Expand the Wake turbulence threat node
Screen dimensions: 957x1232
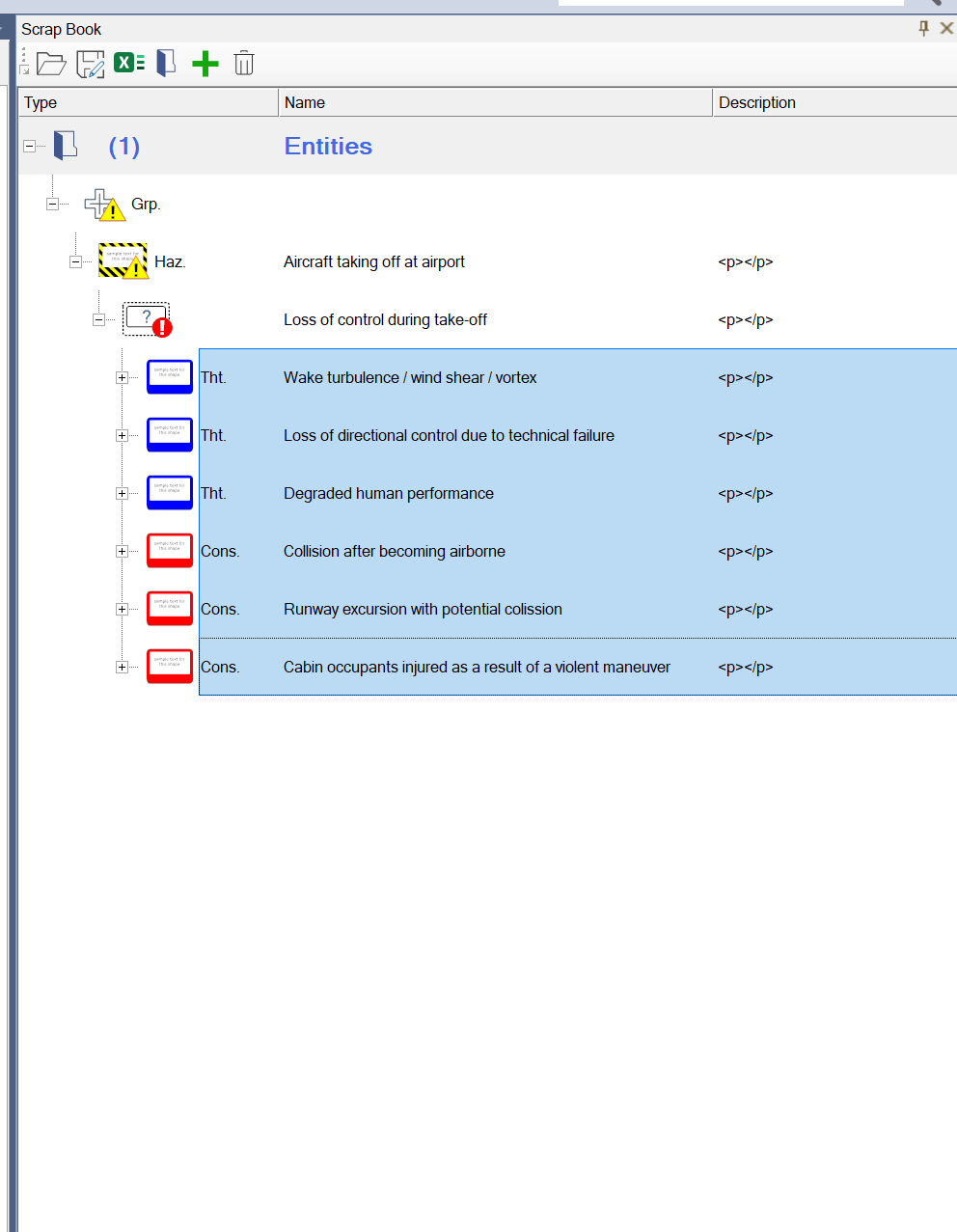(122, 377)
